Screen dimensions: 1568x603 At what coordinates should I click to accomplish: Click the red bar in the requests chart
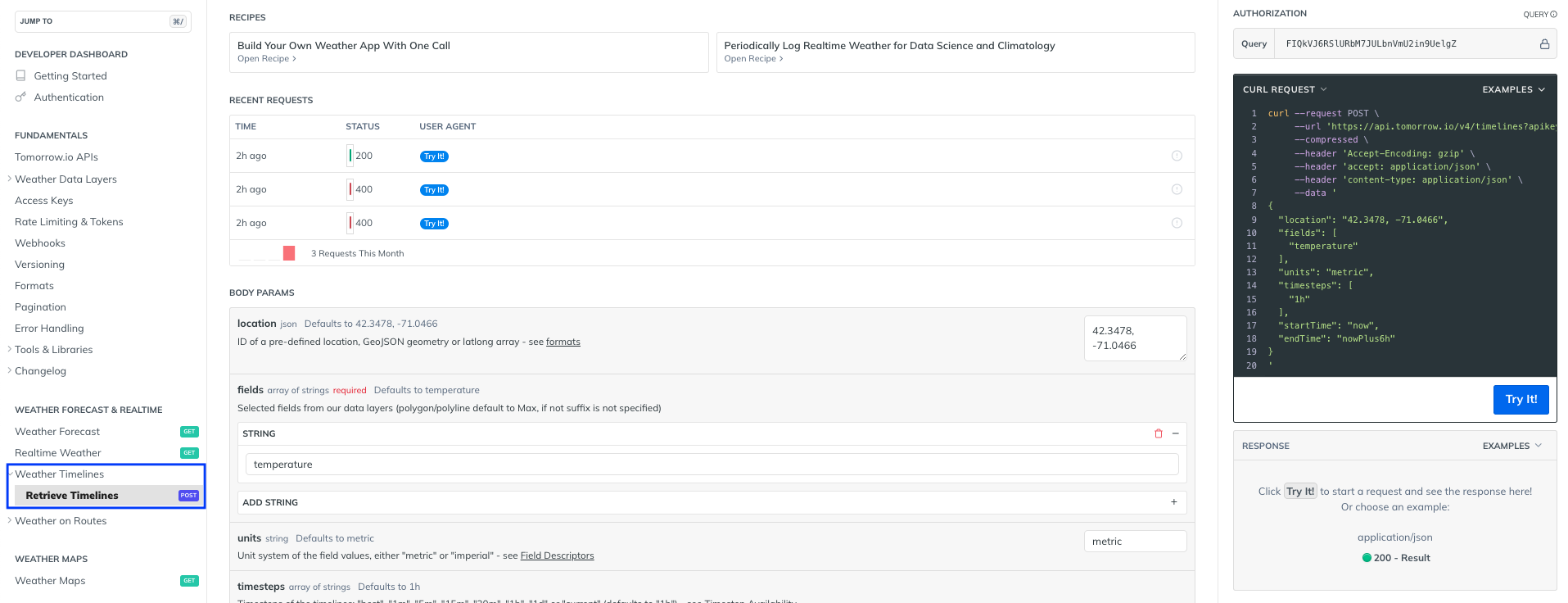coord(288,253)
